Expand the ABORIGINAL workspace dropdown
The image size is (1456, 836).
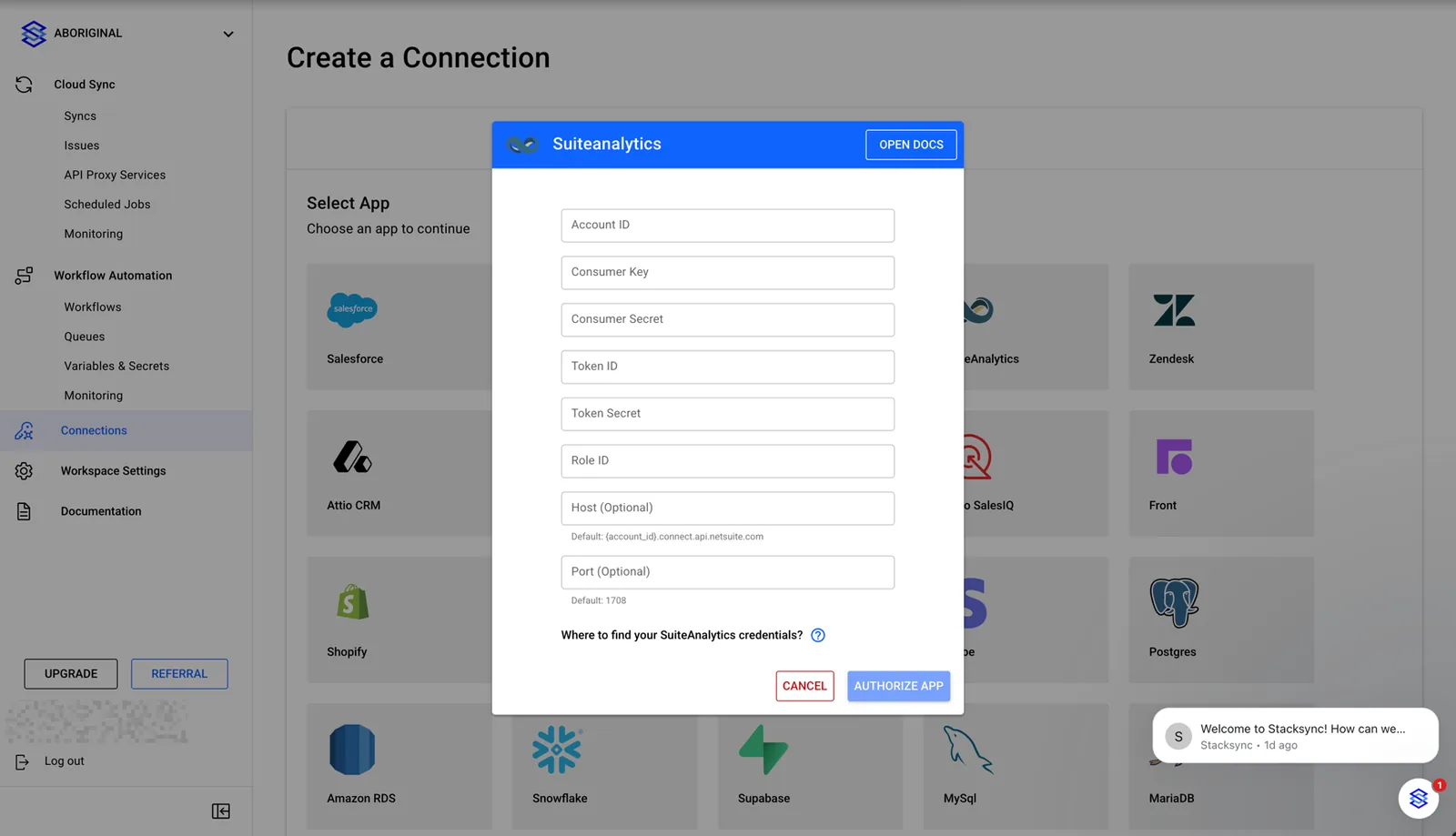(228, 34)
